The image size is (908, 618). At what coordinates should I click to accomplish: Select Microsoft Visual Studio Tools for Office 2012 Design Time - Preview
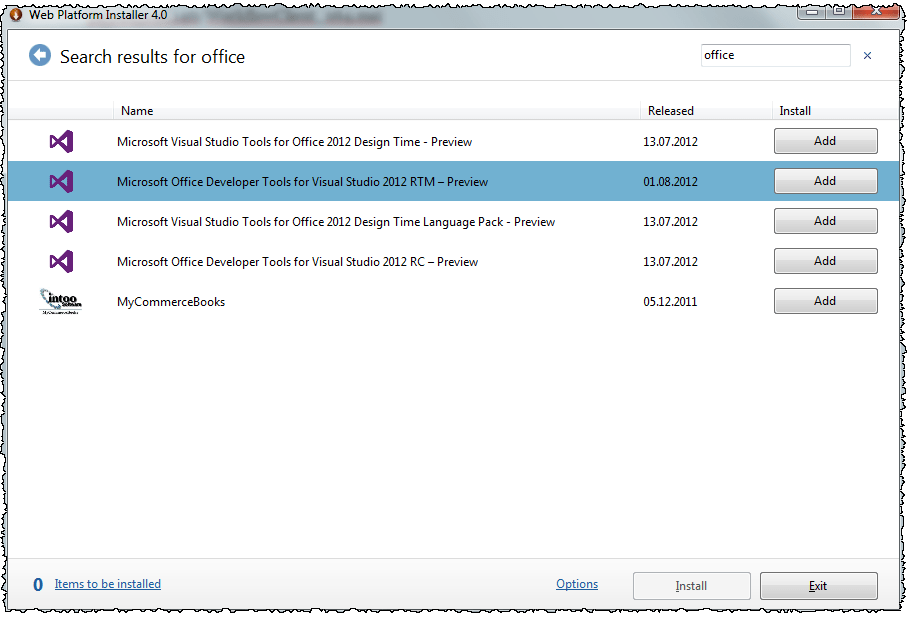294,142
